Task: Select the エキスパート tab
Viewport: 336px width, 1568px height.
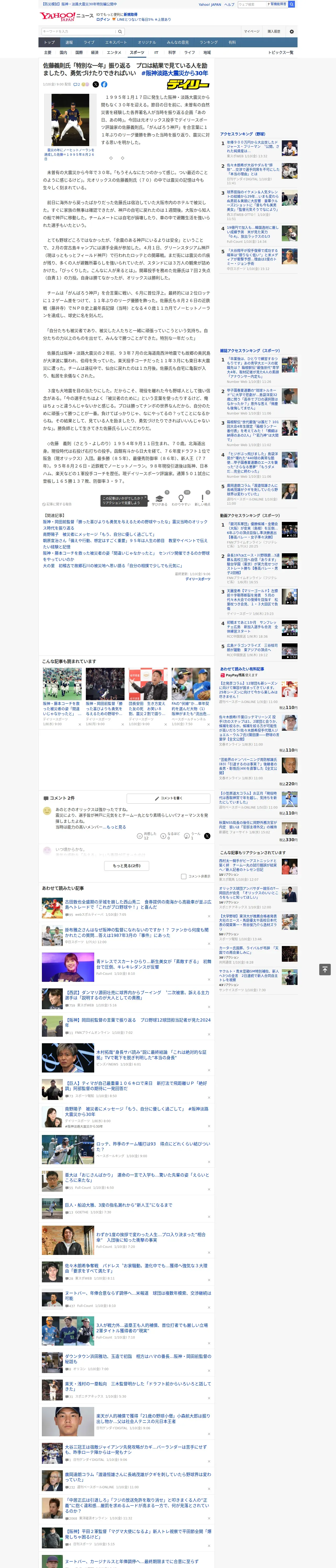Action: click(x=116, y=43)
